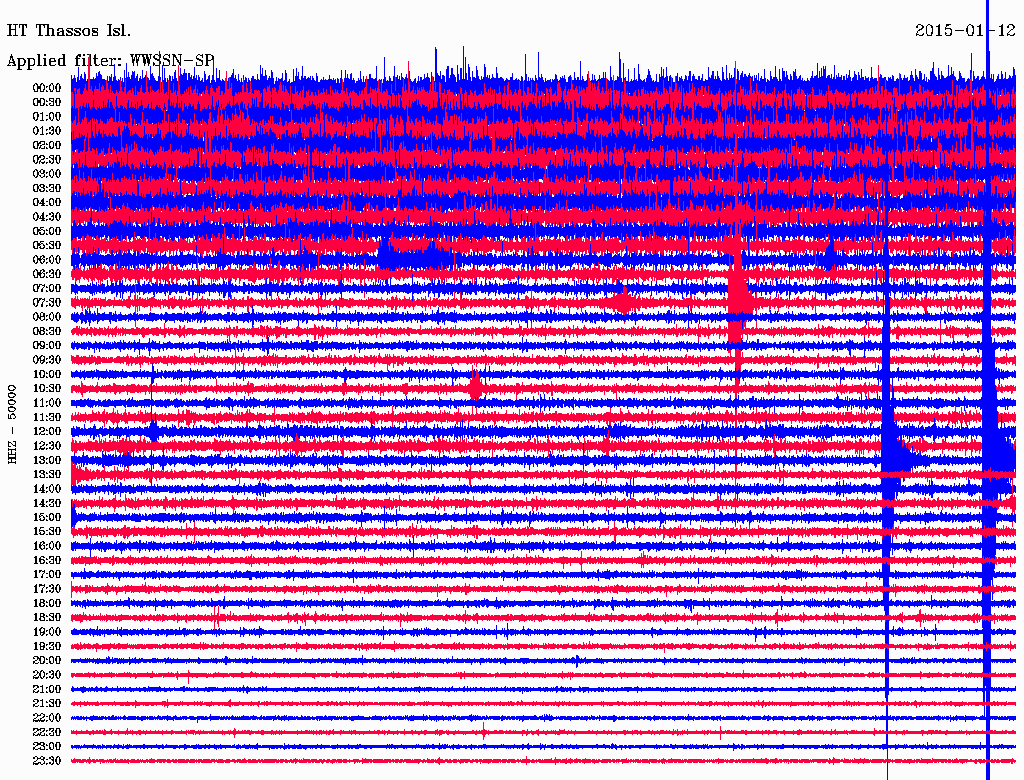Click the 00:00 time label
Viewport: 1024px width, 780px height.
[47, 88]
